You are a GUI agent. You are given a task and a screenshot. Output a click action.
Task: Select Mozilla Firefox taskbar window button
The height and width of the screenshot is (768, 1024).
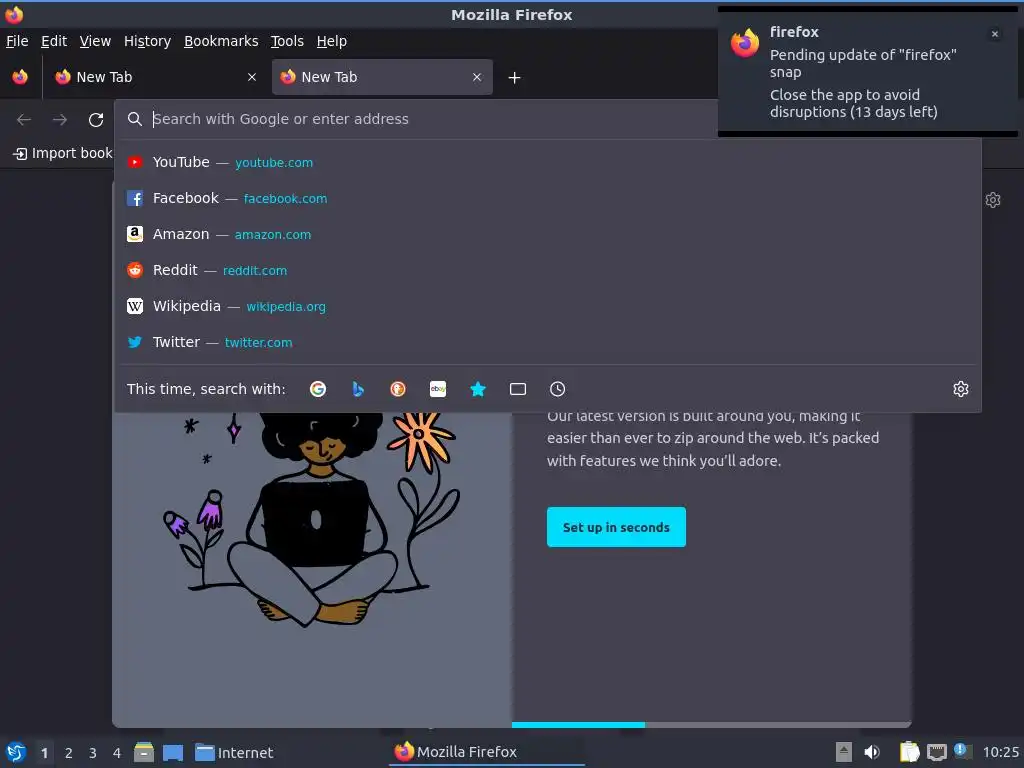point(487,752)
